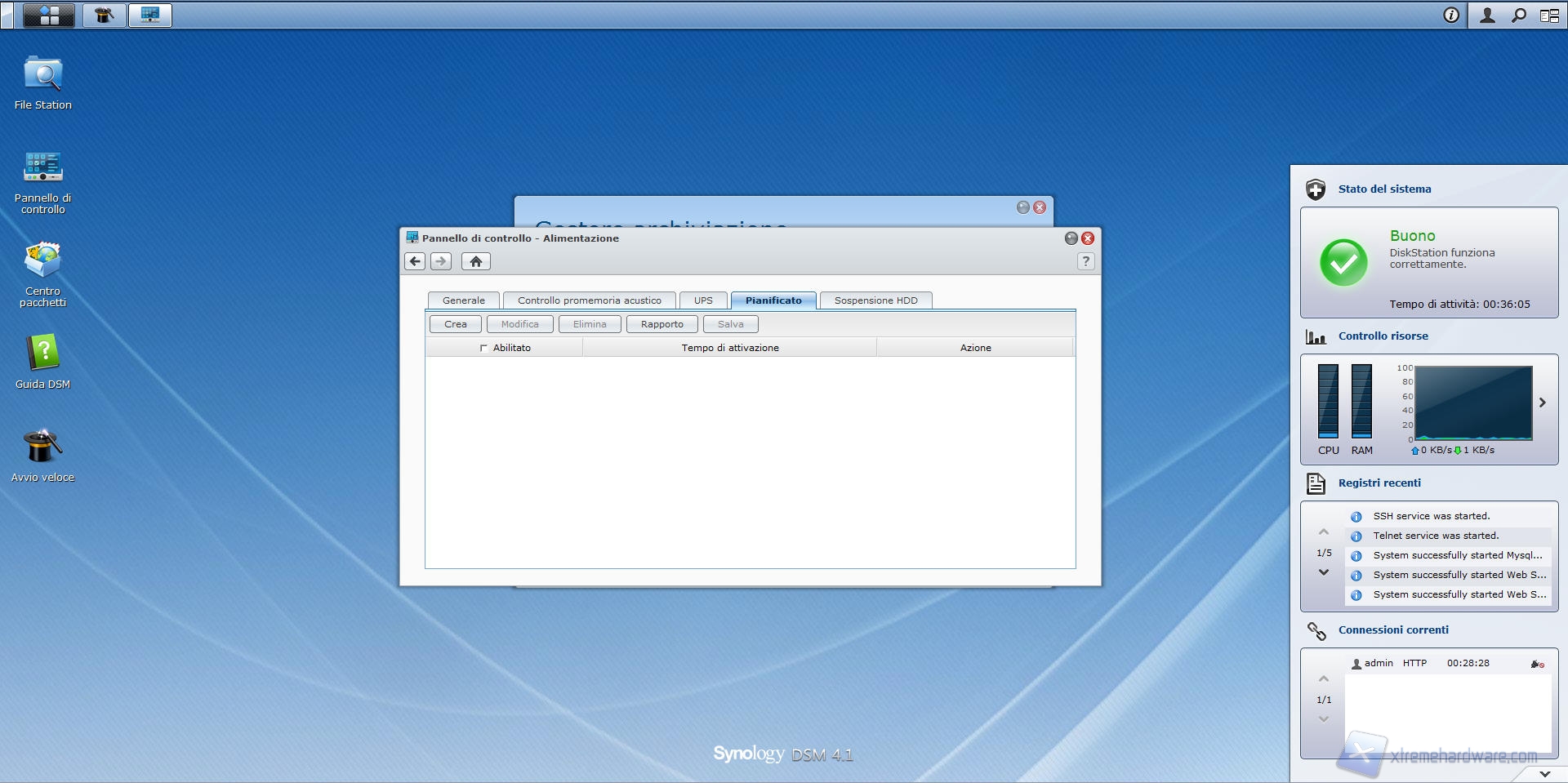Open user account options icon
Viewport: 1568px width, 783px height.
pyautogui.click(x=1487, y=16)
